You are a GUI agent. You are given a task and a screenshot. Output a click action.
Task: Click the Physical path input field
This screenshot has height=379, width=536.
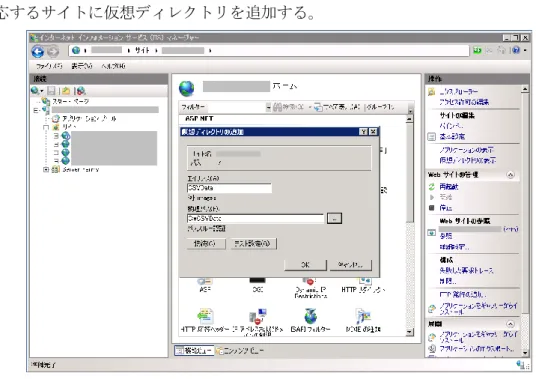pos(255,218)
